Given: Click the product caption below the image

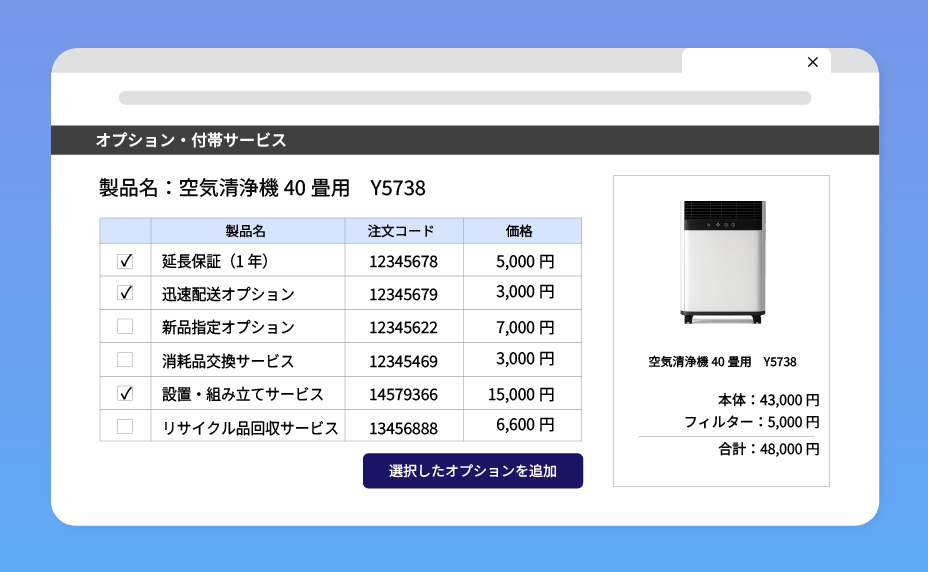Looking at the screenshot, I should click(722, 362).
